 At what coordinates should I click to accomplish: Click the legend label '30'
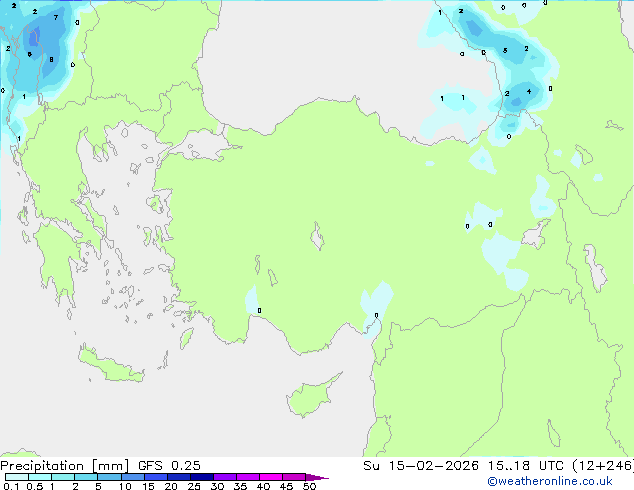pos(217,486)
